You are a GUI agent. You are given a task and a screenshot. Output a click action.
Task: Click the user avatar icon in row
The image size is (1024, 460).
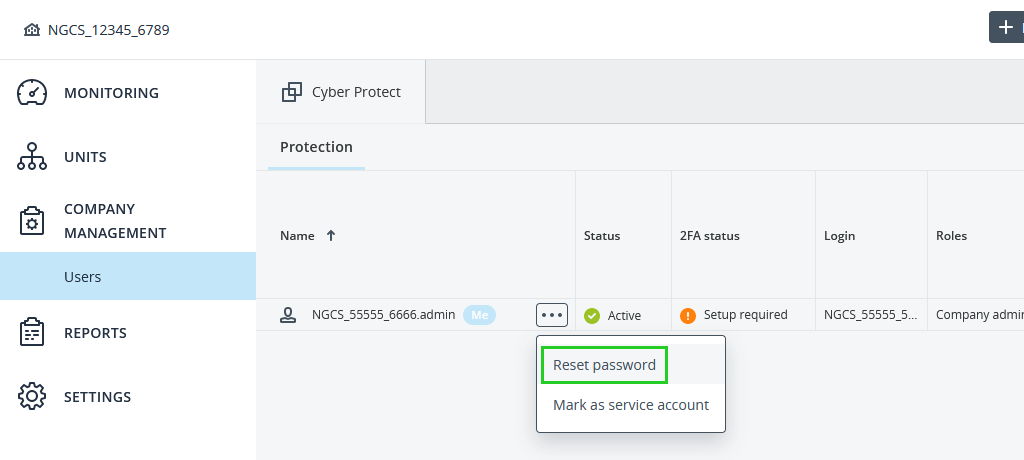(x=288, y=315)
